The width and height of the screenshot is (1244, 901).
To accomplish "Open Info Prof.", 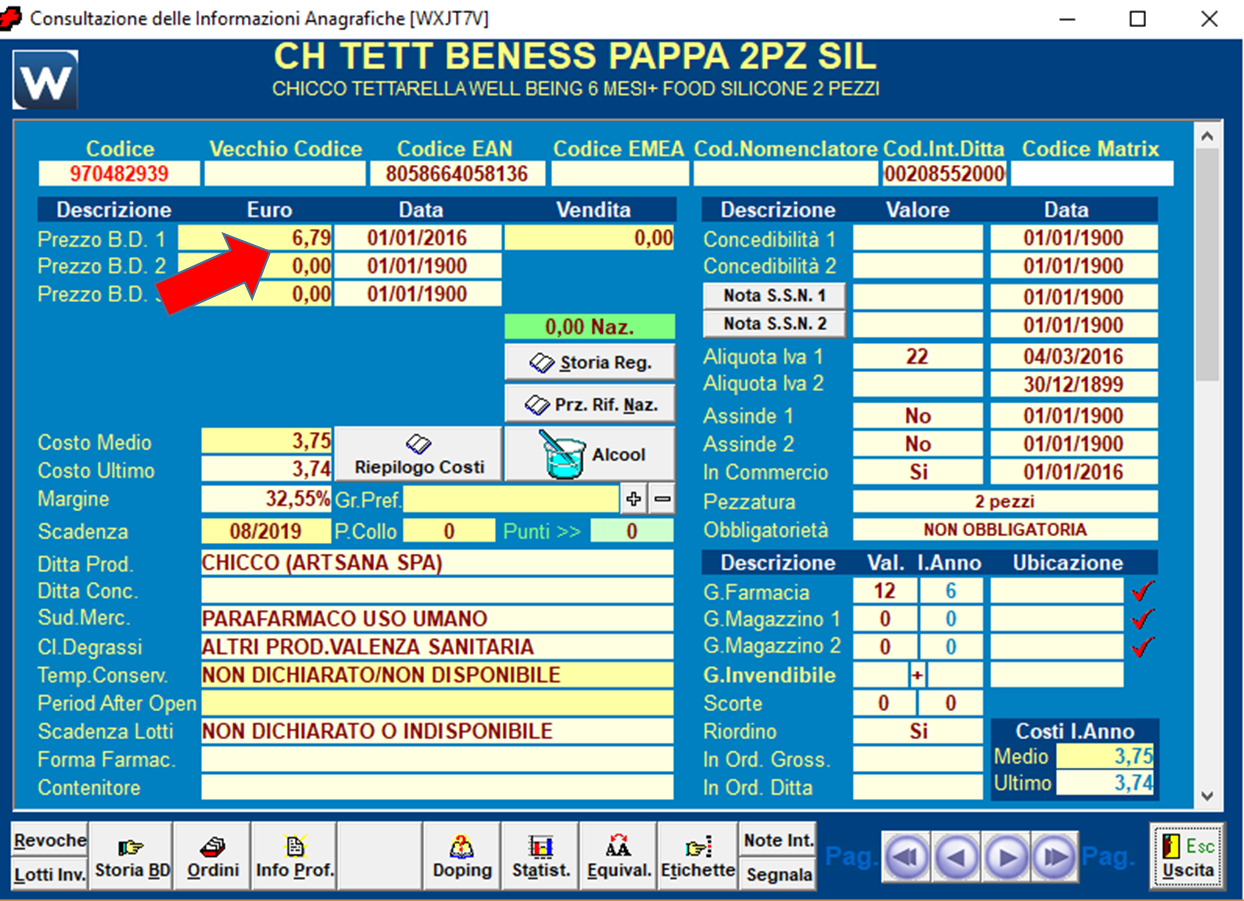I will tap(294, 857).
